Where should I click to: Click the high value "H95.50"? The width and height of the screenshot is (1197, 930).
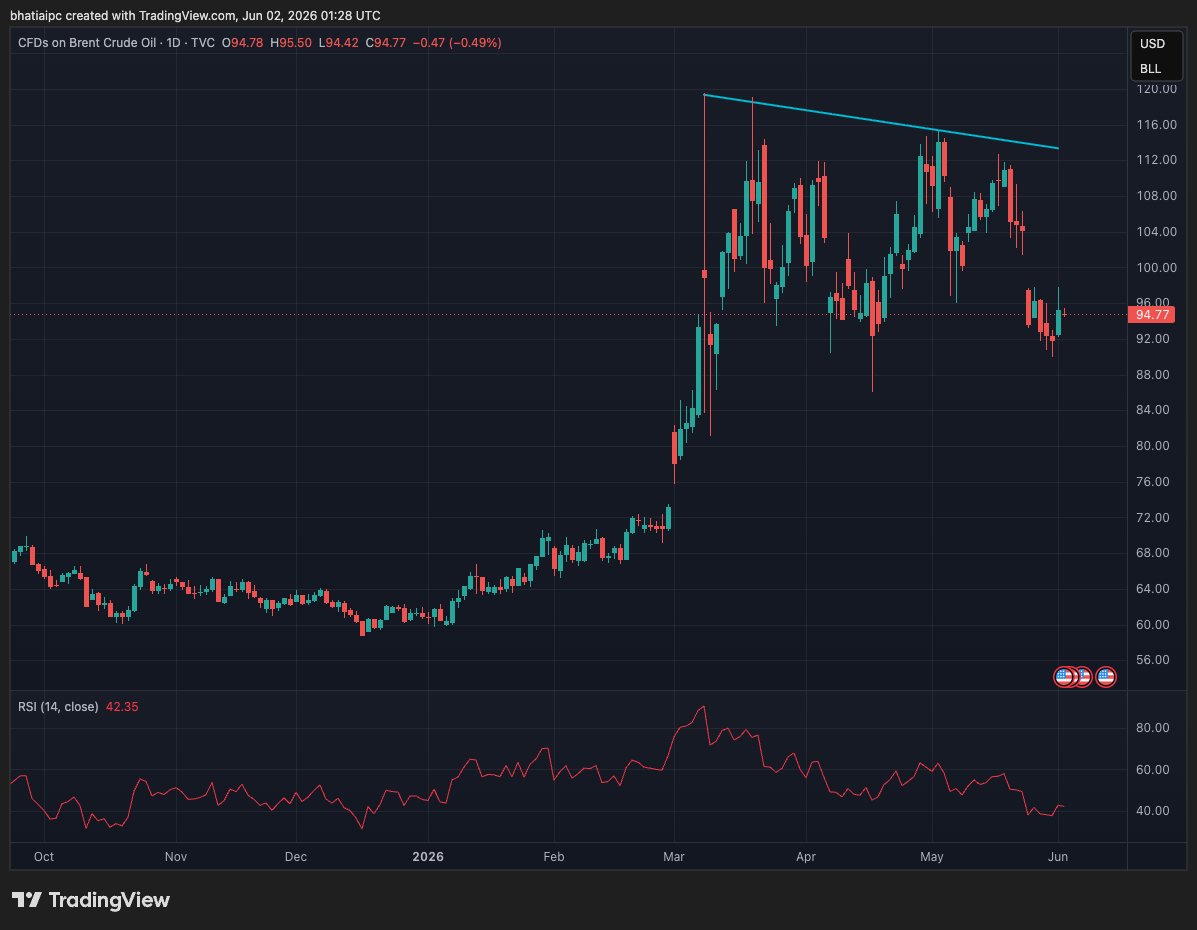point(291,43)
